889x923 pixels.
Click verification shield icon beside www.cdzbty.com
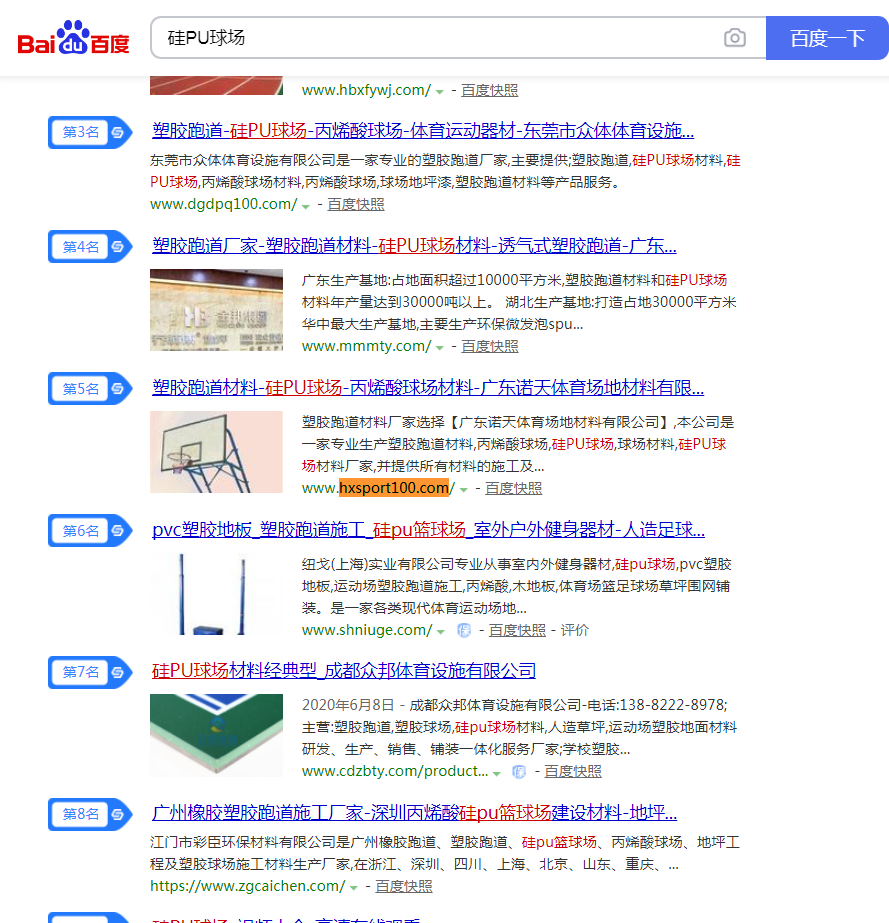tap(519, 772)
